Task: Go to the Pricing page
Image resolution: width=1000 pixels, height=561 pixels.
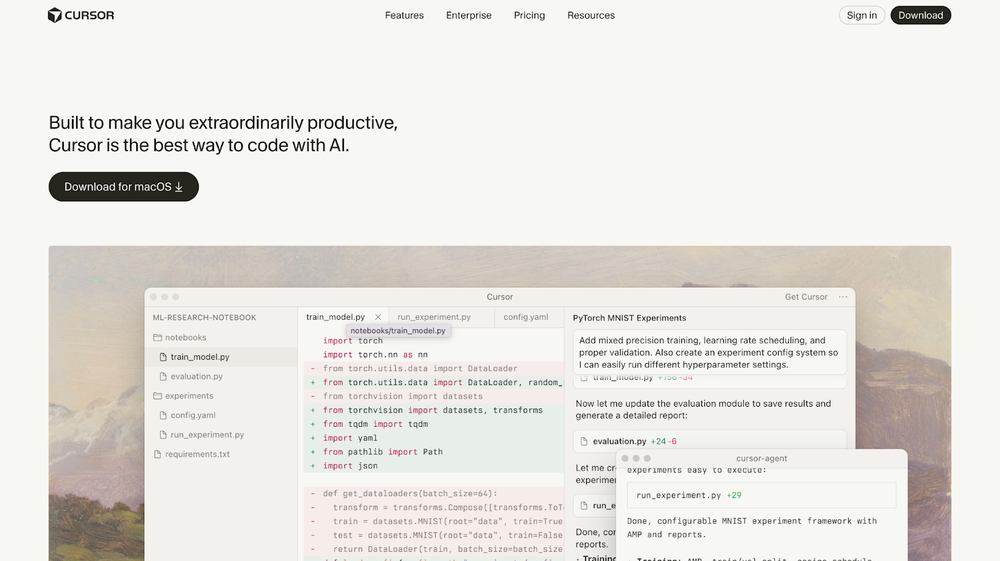Action: pos(529,15)
